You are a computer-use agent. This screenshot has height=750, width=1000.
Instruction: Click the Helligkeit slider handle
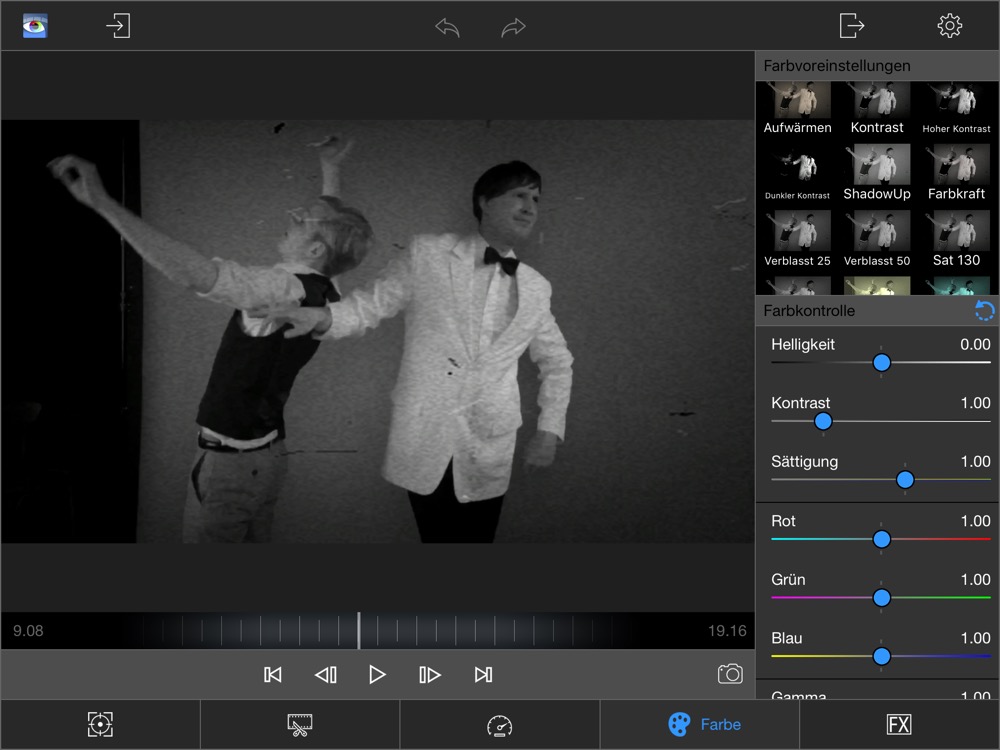881,363
